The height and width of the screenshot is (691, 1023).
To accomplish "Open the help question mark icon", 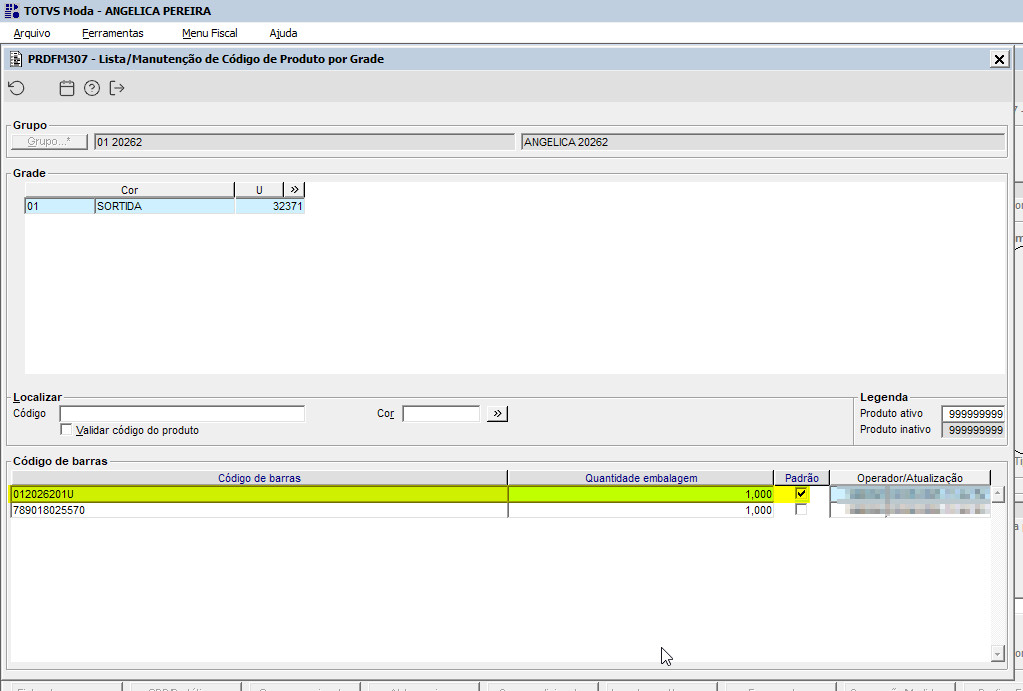I will click(x=92, y=88).
